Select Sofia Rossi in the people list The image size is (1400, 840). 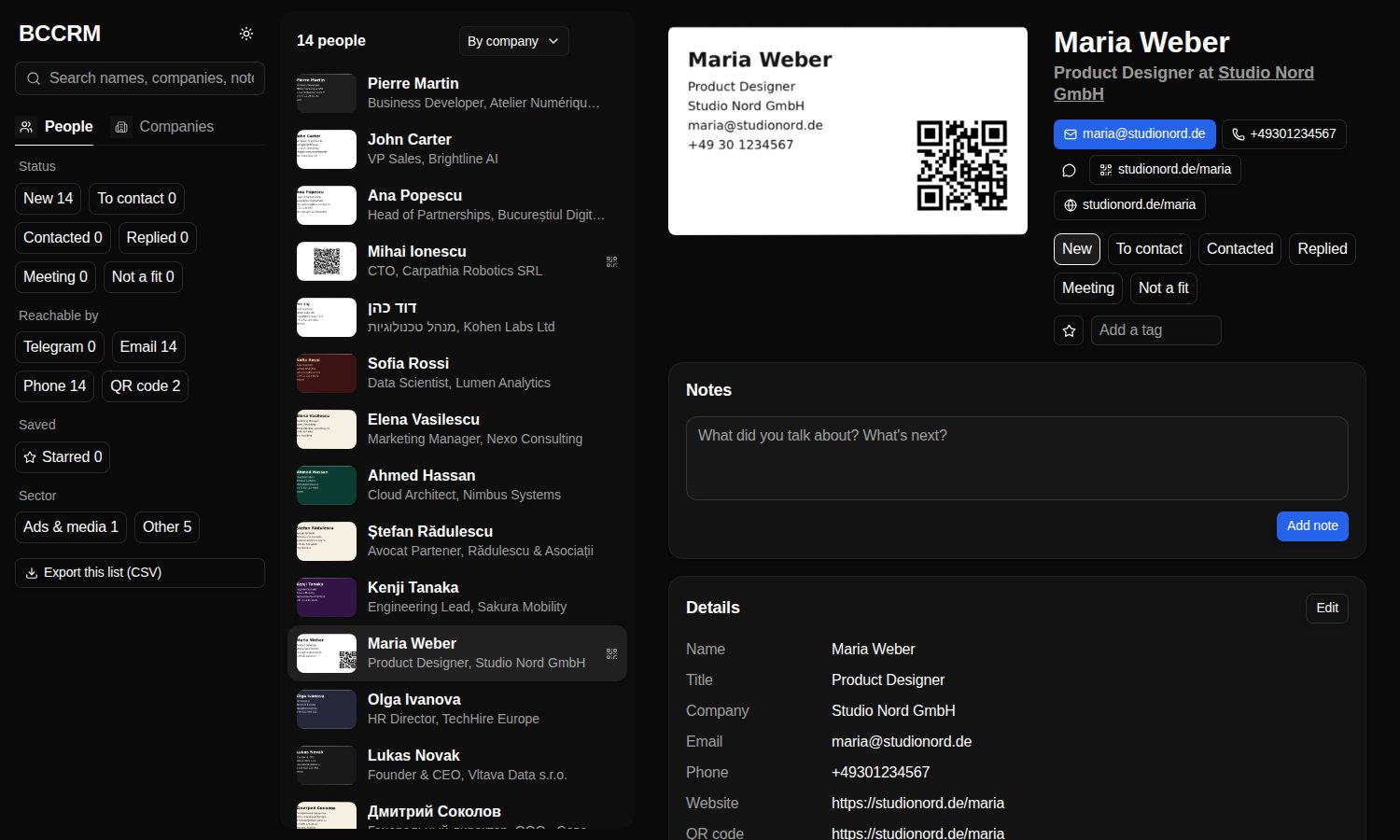pyautogui.click(x=457, y=373)
